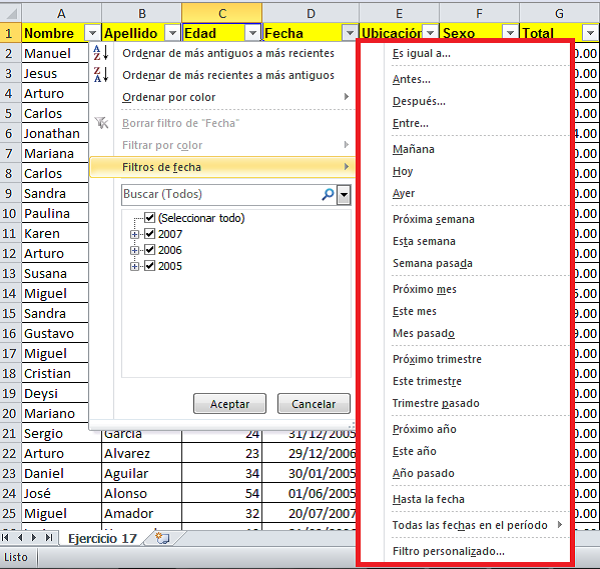Open the filter arrow on the Sexo column
Viewport: 600px width, 569px height.
(509, 33)
